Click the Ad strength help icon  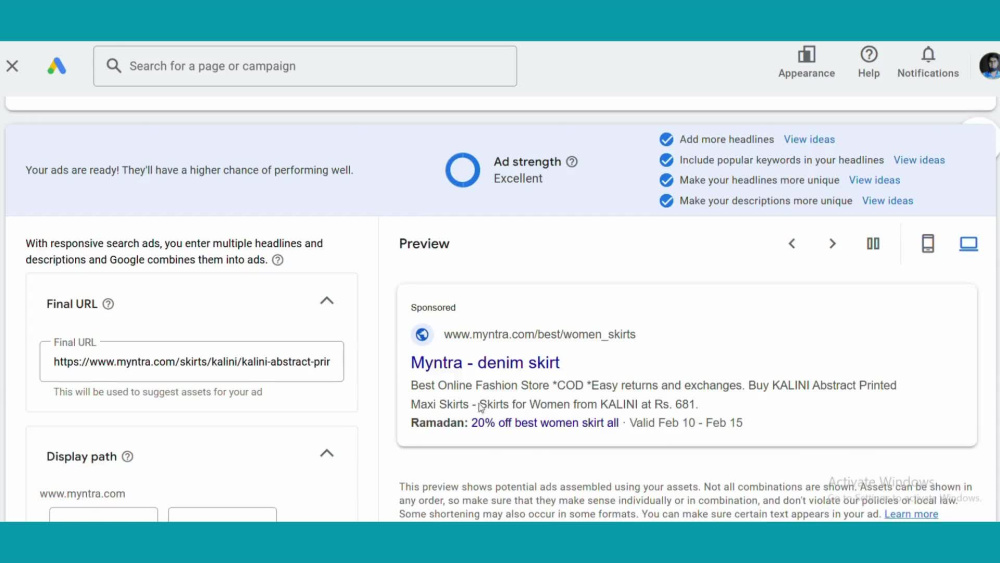click(572, 162)
